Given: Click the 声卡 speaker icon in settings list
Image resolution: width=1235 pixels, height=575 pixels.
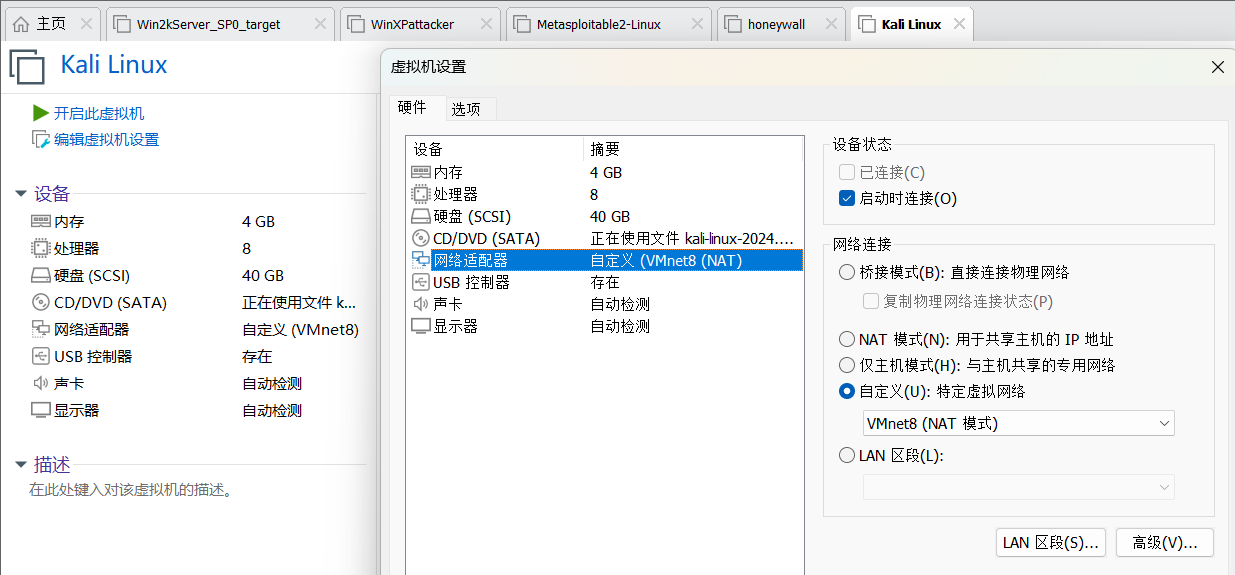Looking at the screenshot, I should click(x=420, y=304).
